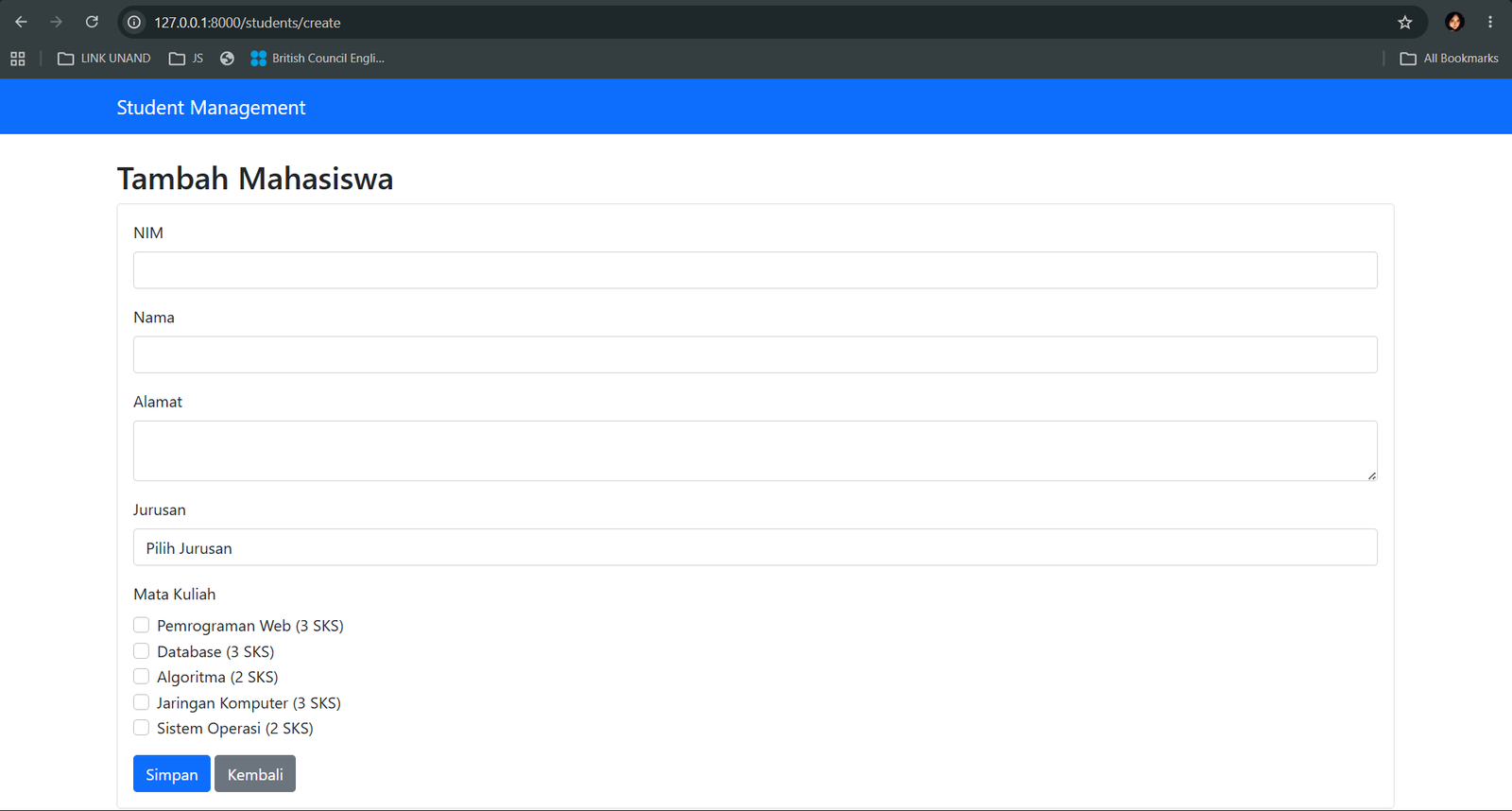Focus the Nama input field
The image size is (1512, 811).
(x=755, y=354)
